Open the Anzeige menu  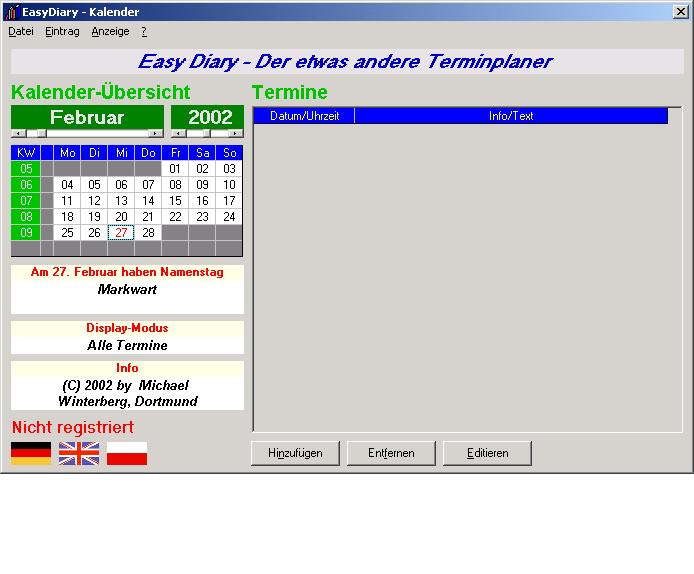pyautogui.click(x=111, y=31)
